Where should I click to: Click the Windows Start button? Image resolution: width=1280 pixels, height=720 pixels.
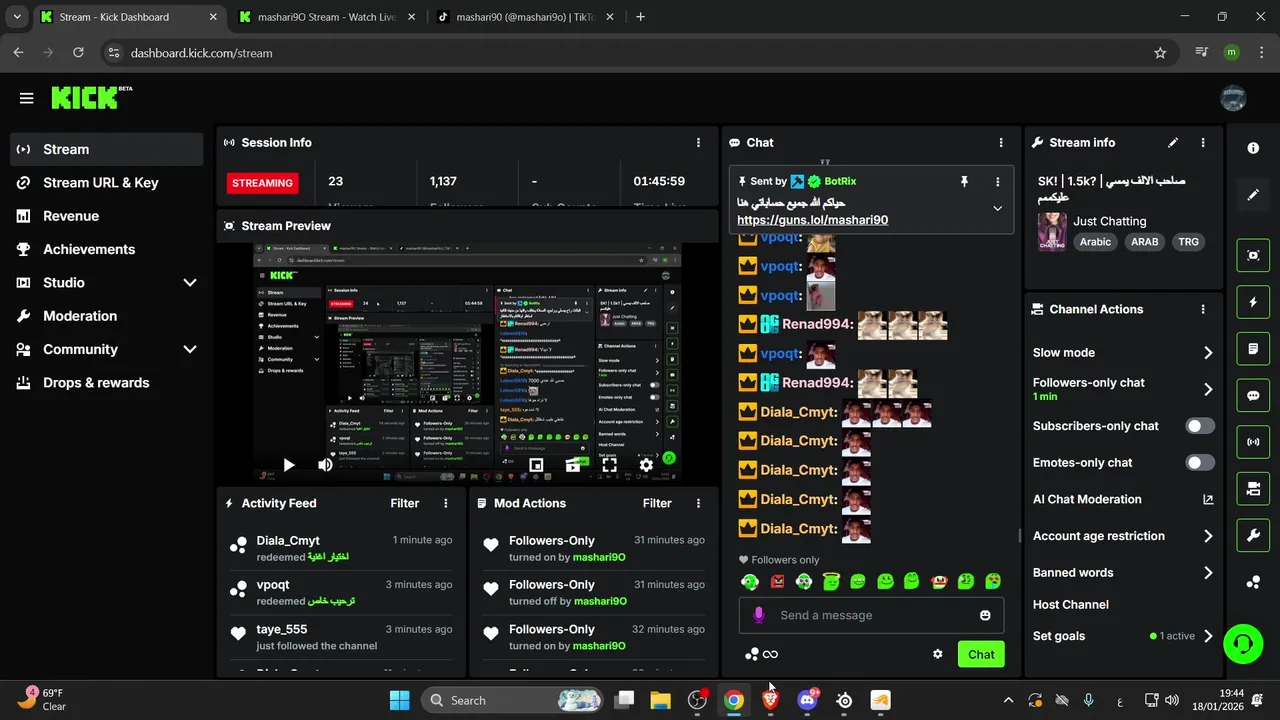[x=399, y=700]
